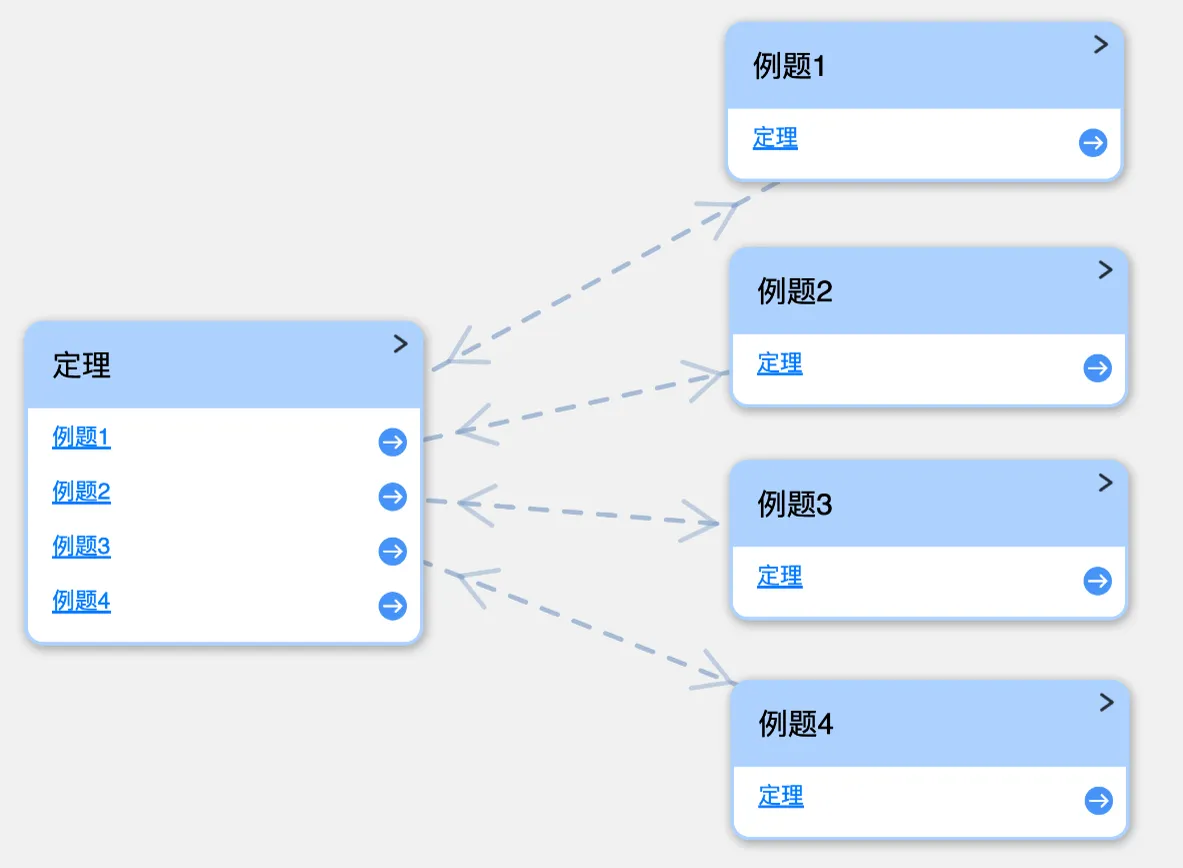Open the 例题4 link in 定理 card
This screenshot has height=868, width=1183.
[x=81, y=601]
